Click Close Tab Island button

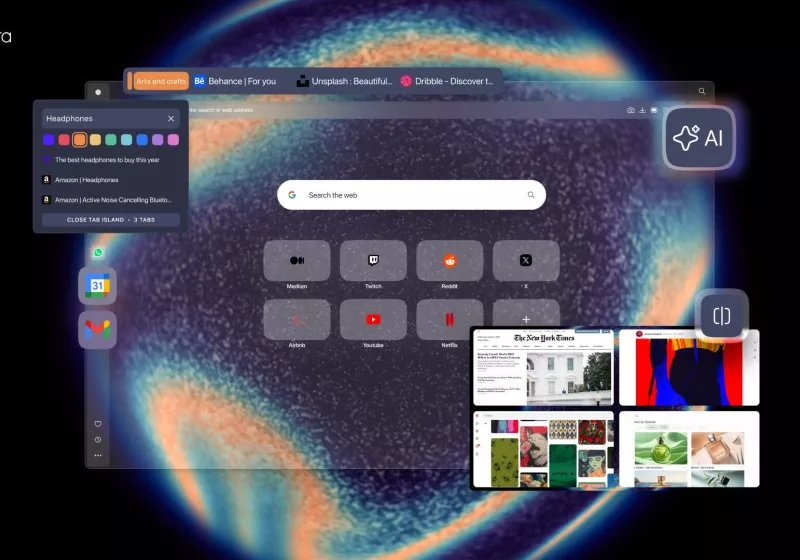[x=111, y=220]
